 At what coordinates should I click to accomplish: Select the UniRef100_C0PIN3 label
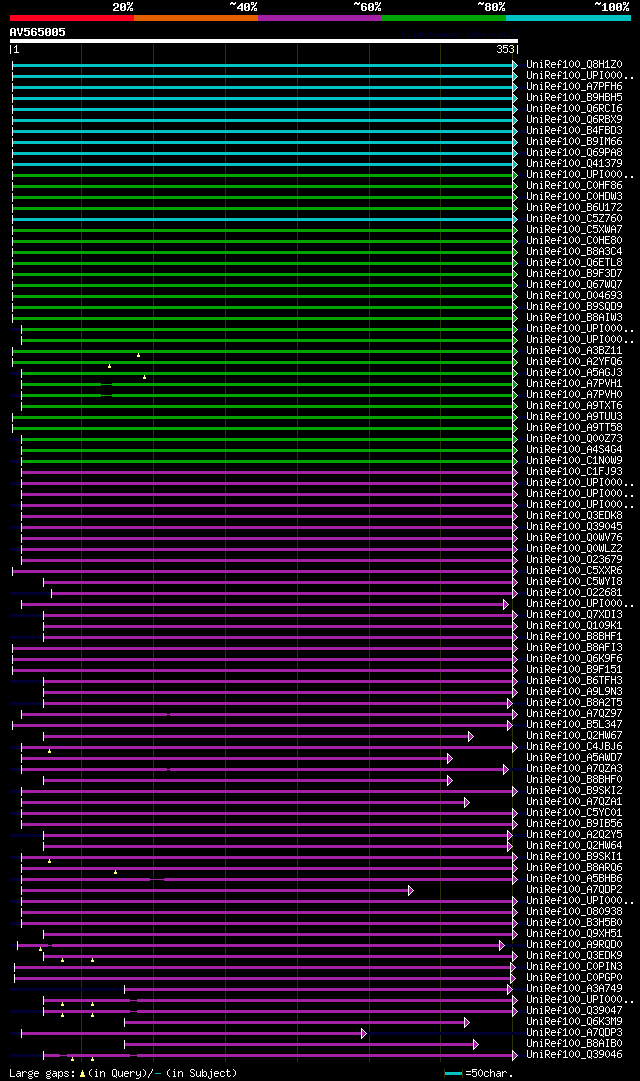[574, 969]
